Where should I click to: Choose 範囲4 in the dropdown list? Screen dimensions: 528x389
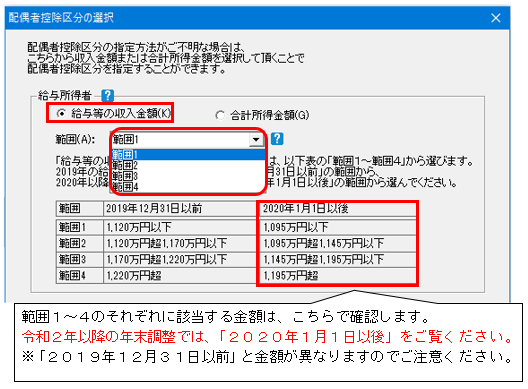(x=189, y=187)
